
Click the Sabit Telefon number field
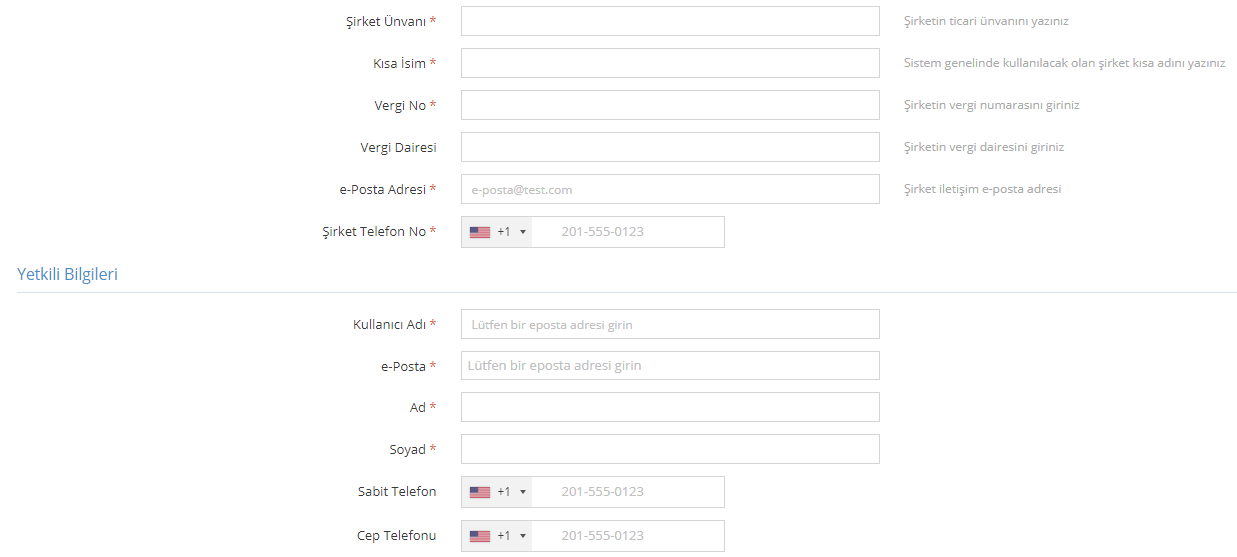tap(628, 492)
